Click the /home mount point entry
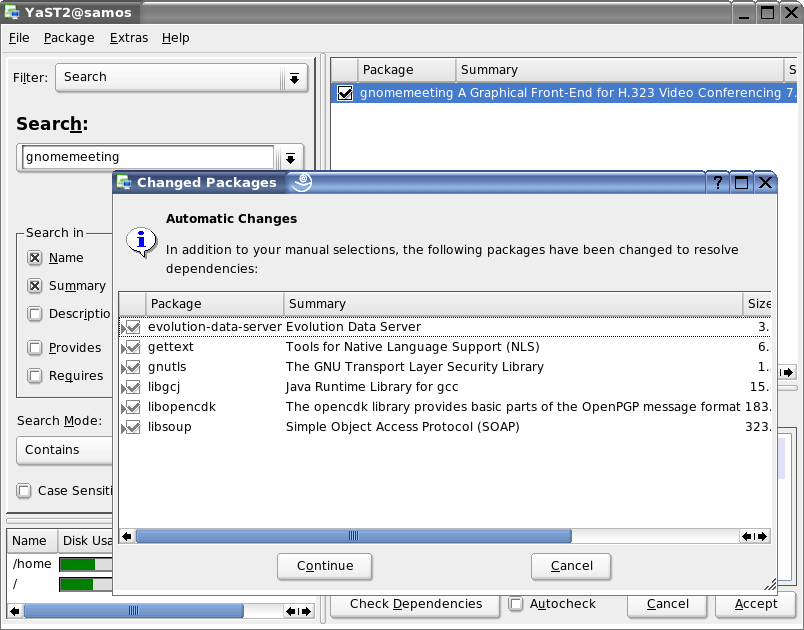Screen dimensions: 804x630 pos(32,564)
